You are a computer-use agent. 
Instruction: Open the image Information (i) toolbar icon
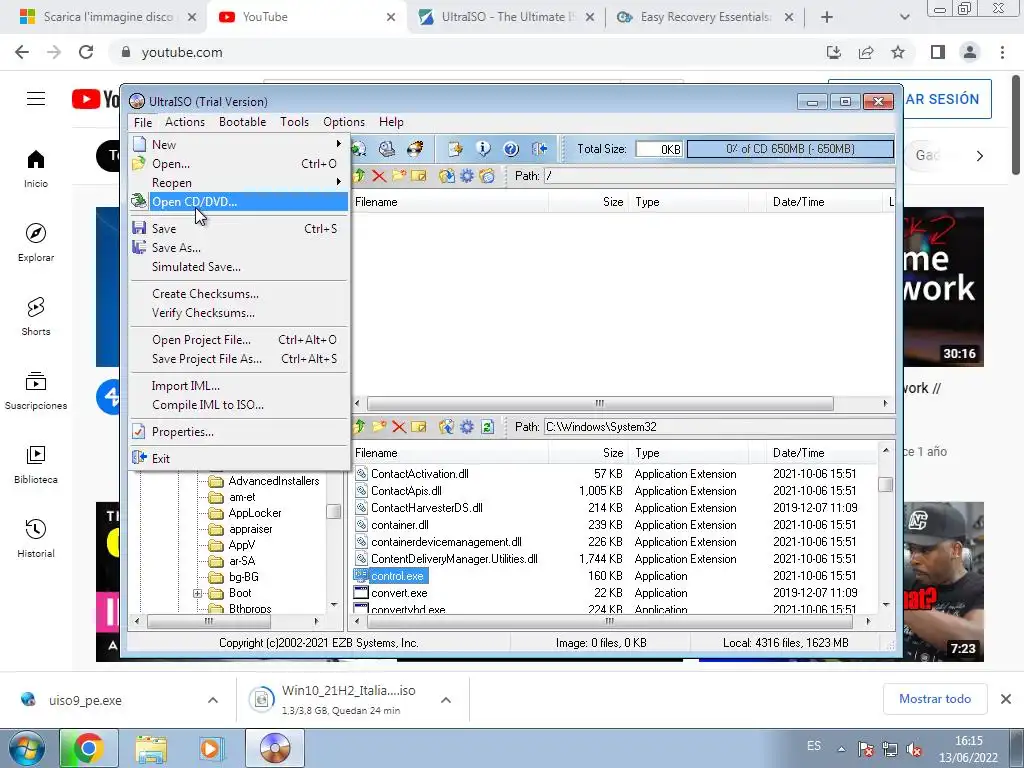pos(483,149)
